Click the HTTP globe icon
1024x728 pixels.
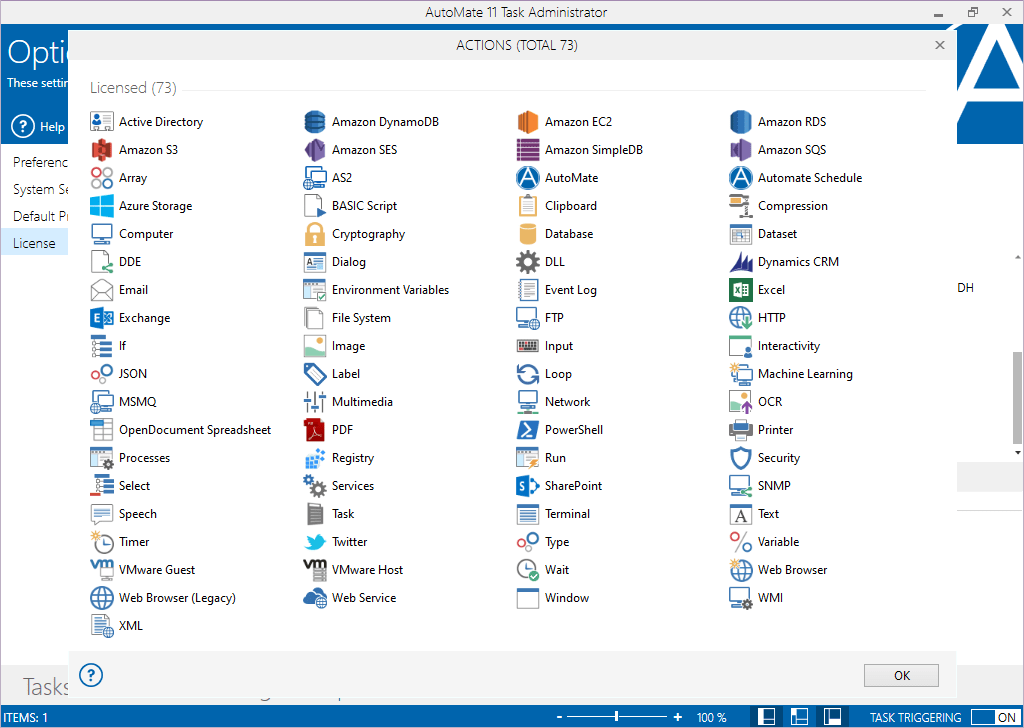pos(741,318)
